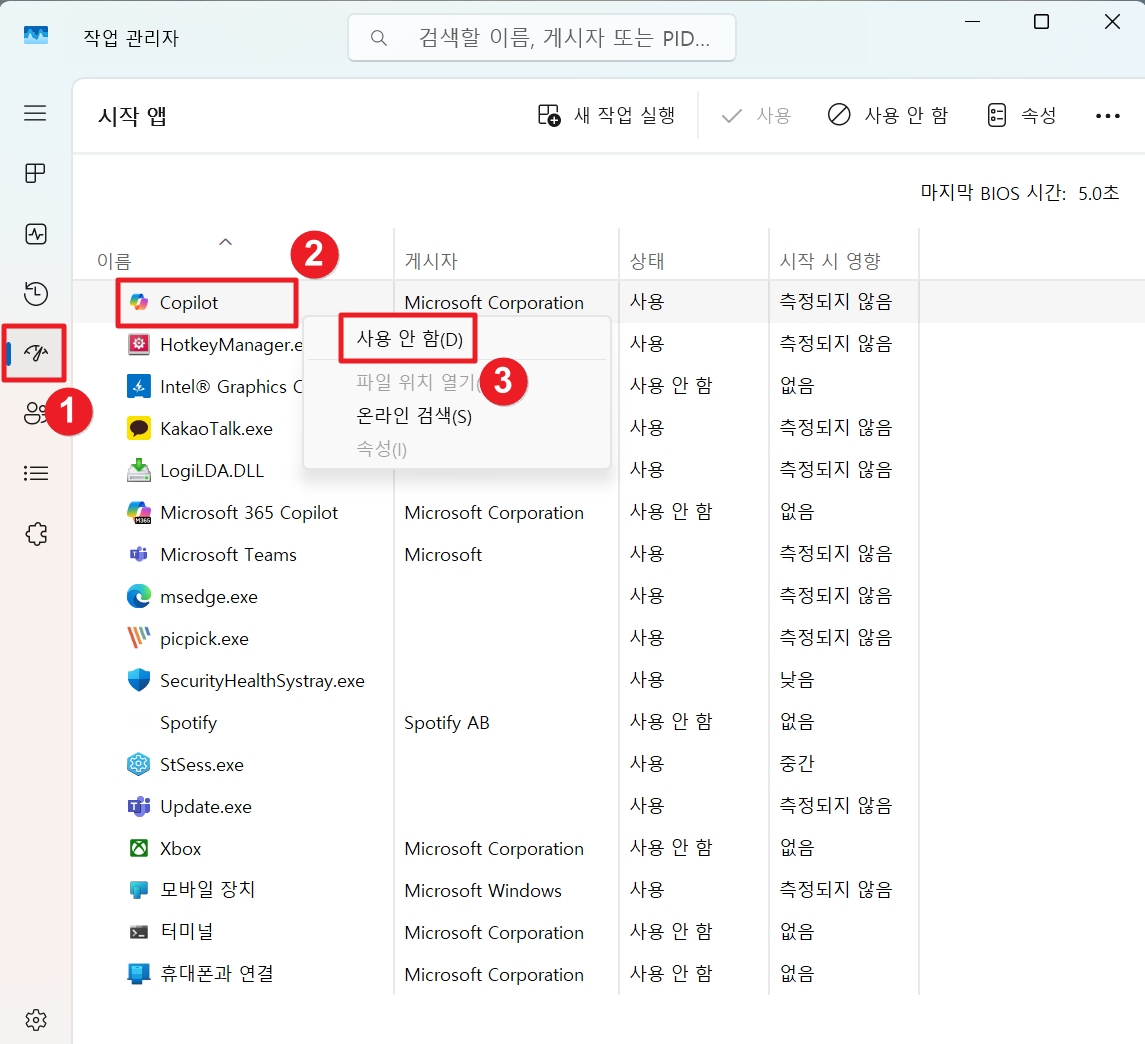Click Microsoft Windows publisher cell
This screenshot has width=1145, height=1044.
pos(483,891)
